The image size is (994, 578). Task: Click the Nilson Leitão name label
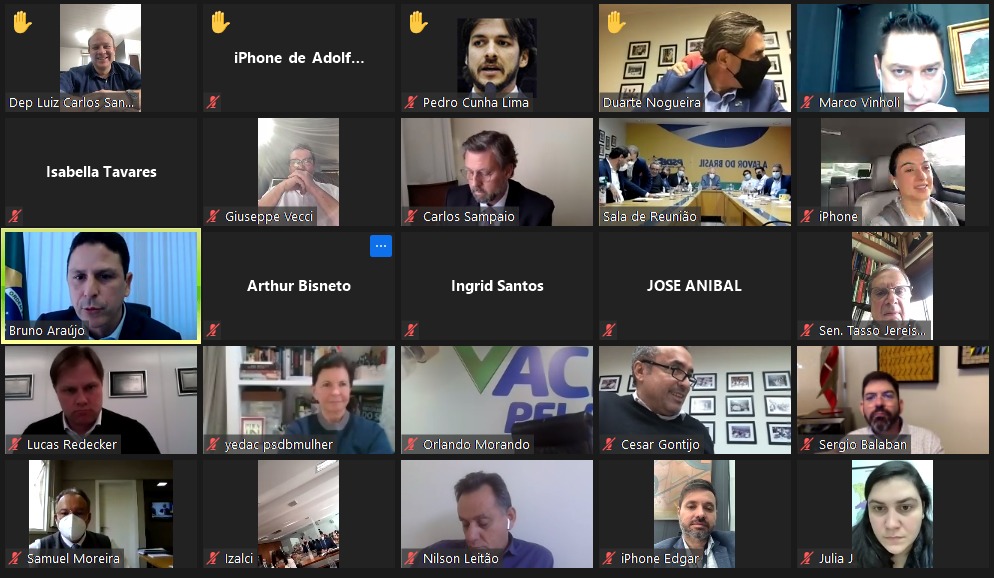(461, 558)
